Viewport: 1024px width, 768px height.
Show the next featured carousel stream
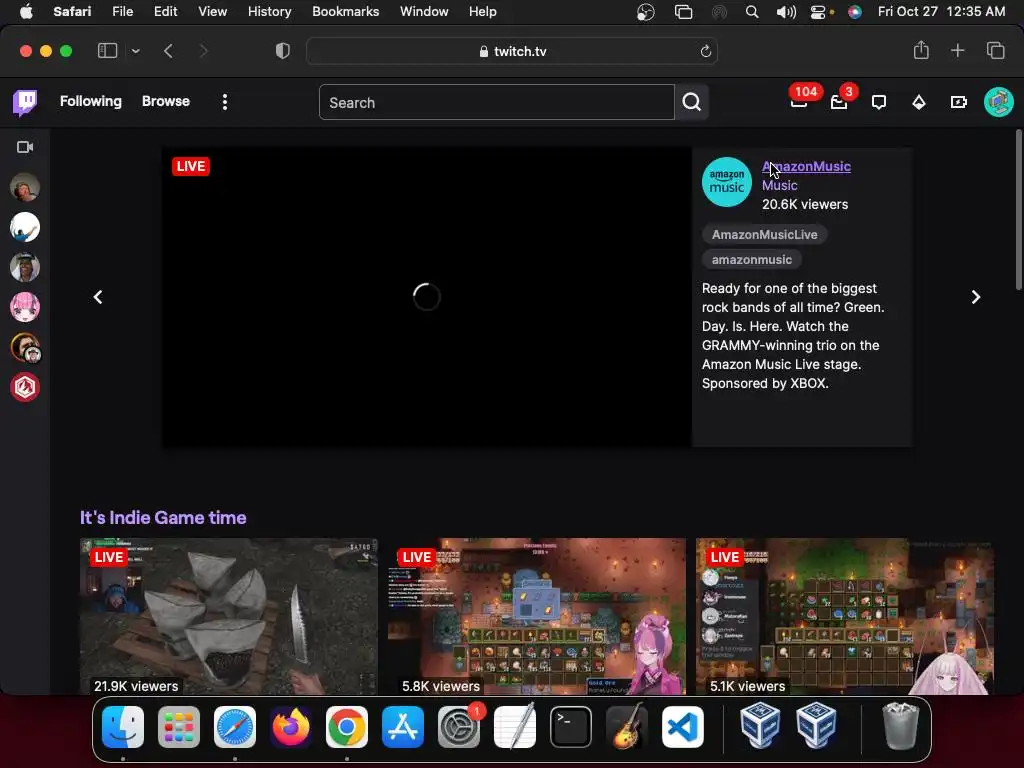976,297
